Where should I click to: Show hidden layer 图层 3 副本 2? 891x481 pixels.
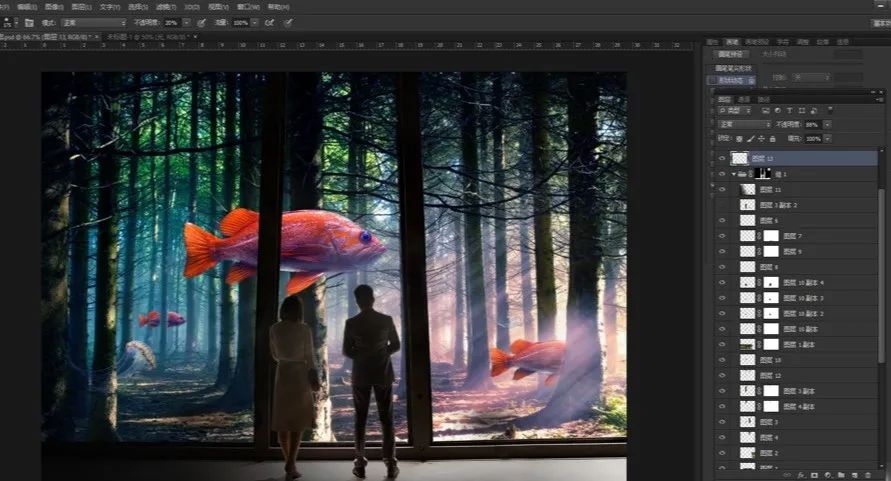click(x=722, y=205)
